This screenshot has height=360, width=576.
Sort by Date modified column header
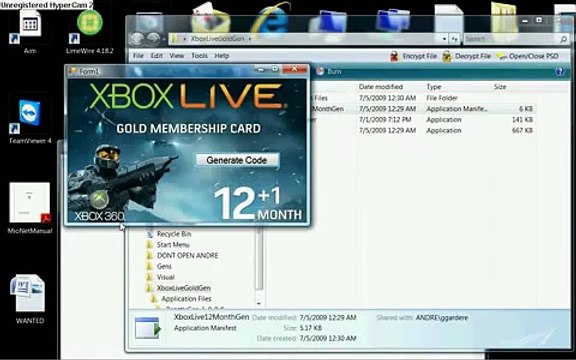point(381,87)
